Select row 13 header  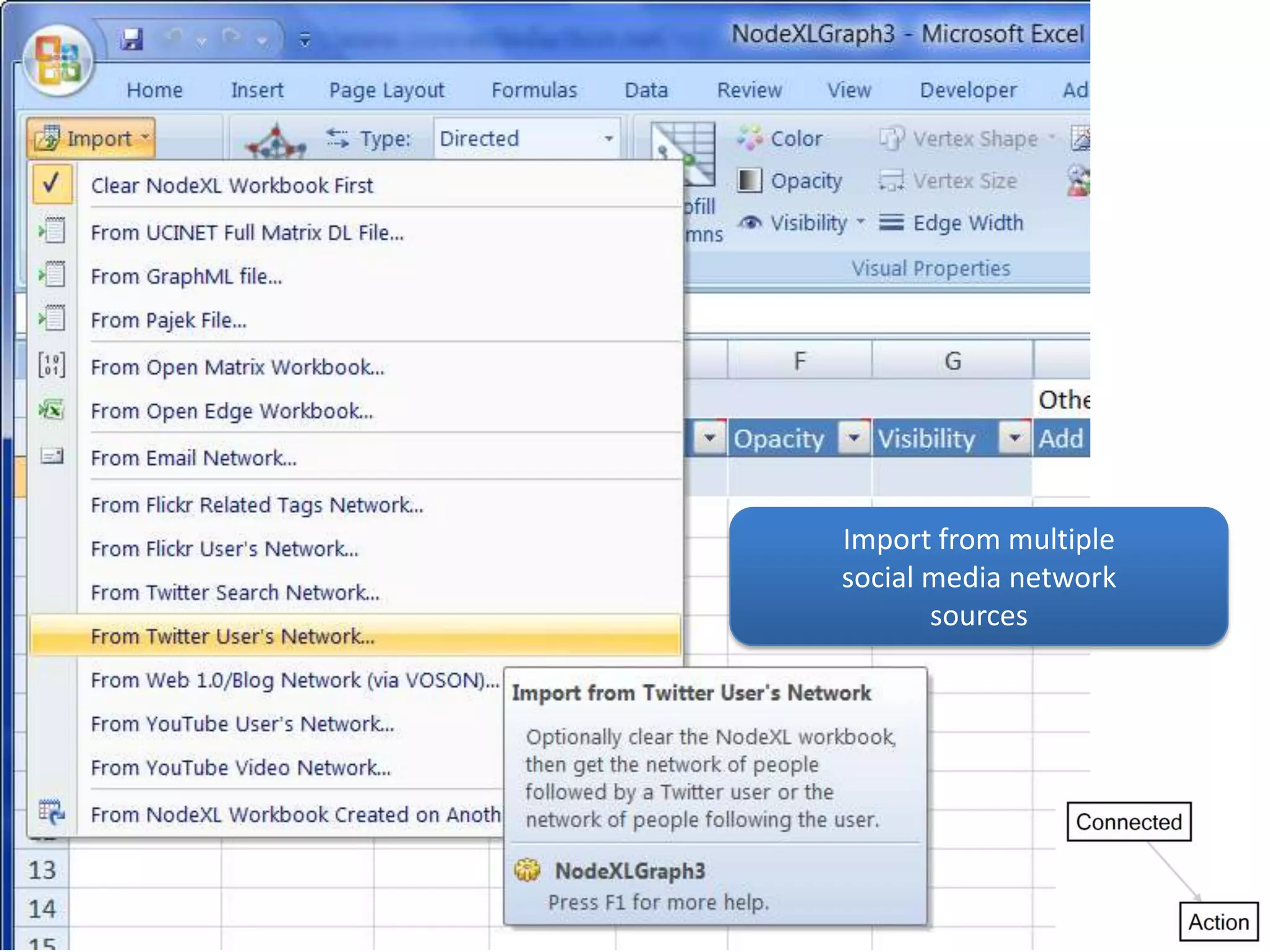[42, 870]
